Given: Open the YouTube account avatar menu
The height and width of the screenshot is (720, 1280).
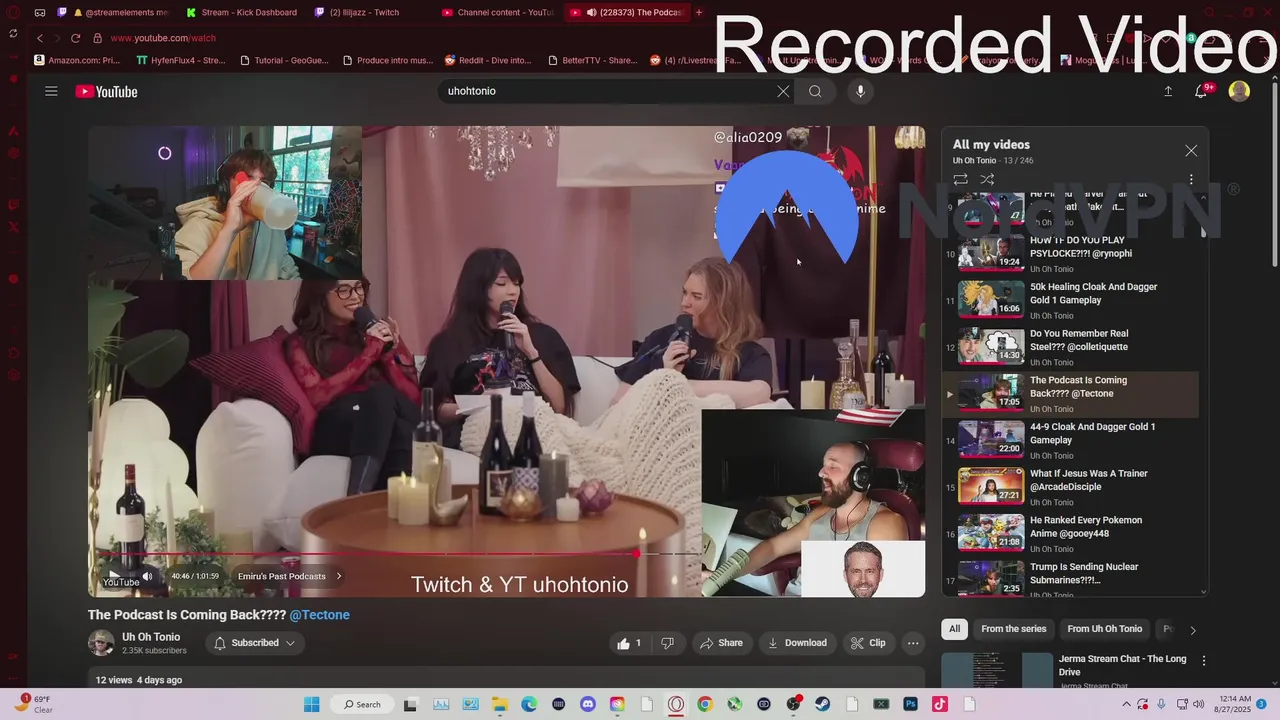Looking at the screenshot, I should click(1239, 91).
